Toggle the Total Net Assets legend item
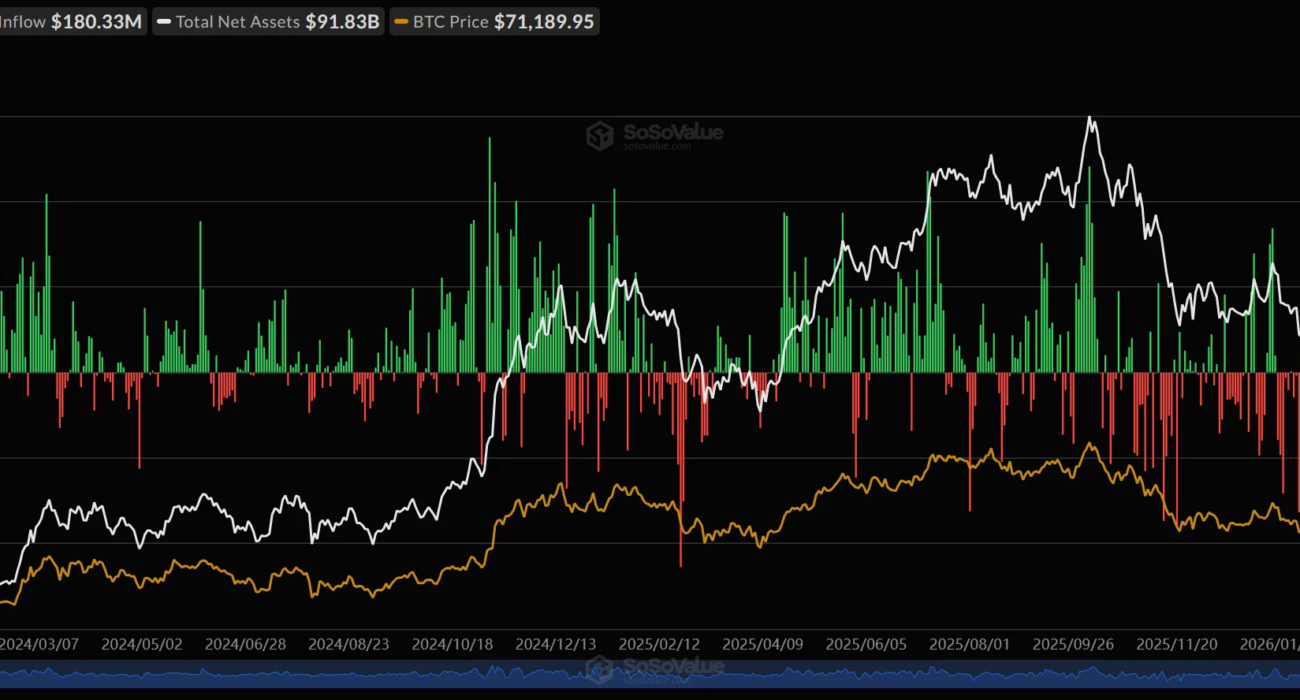1300x700 pixels. [268, 22]
